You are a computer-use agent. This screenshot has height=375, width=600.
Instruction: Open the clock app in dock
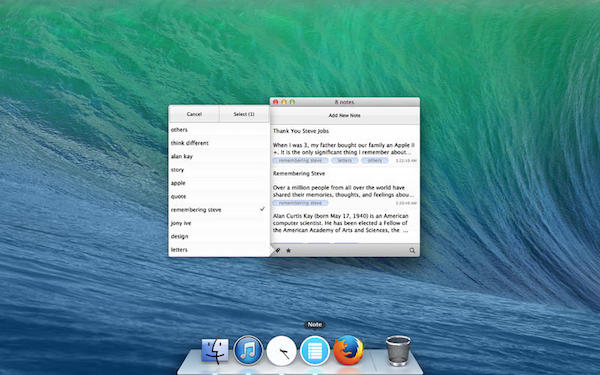pyautogui.click(x=281, y=351)
